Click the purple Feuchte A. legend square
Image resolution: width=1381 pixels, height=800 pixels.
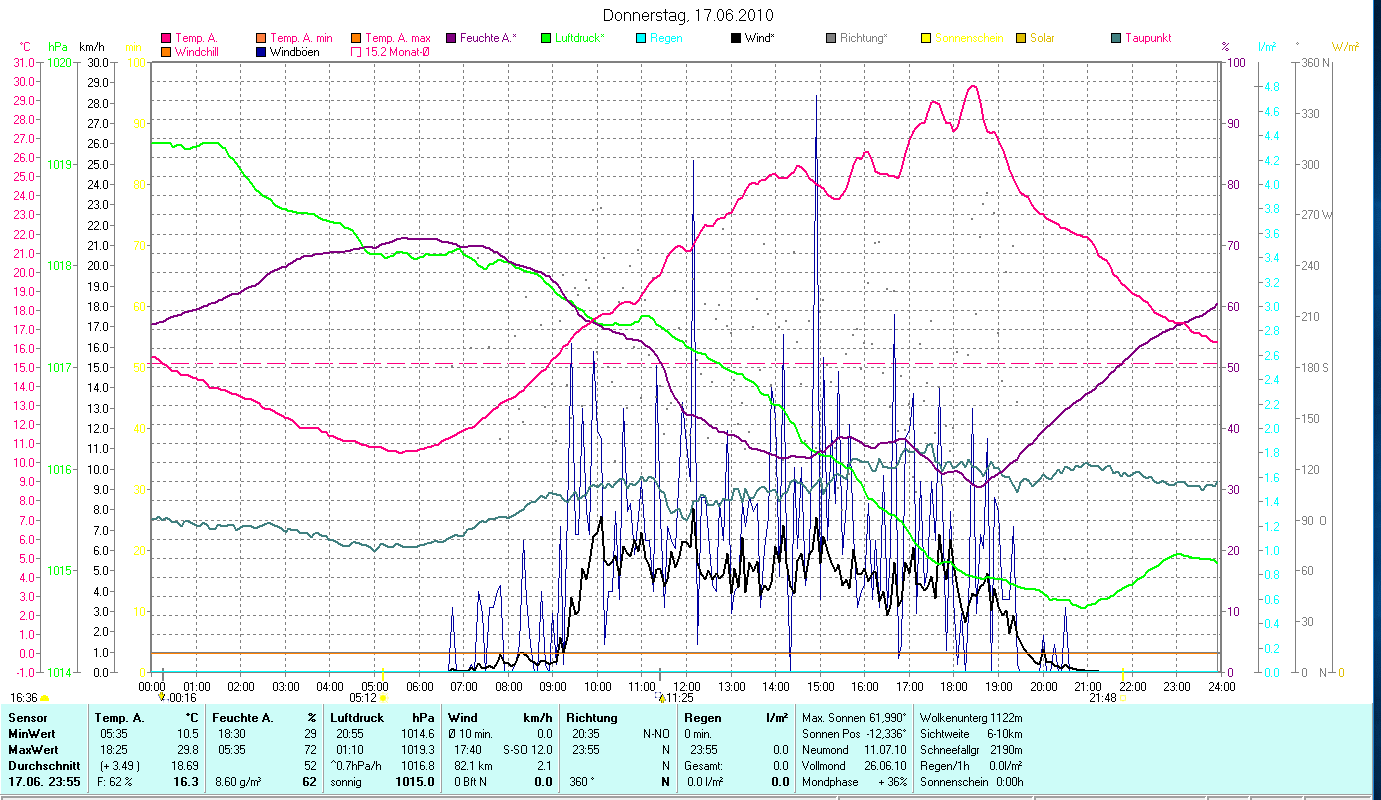pos(451,38)
